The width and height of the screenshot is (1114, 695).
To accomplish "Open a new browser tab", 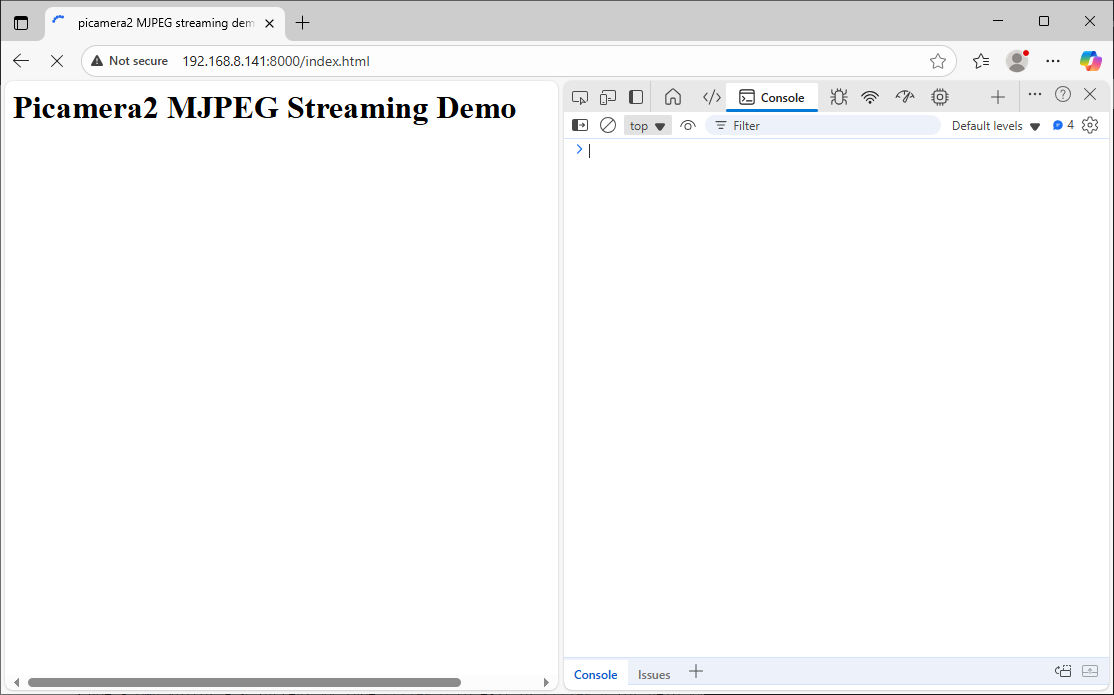I will pyautogui.click(x=302, y=23).
